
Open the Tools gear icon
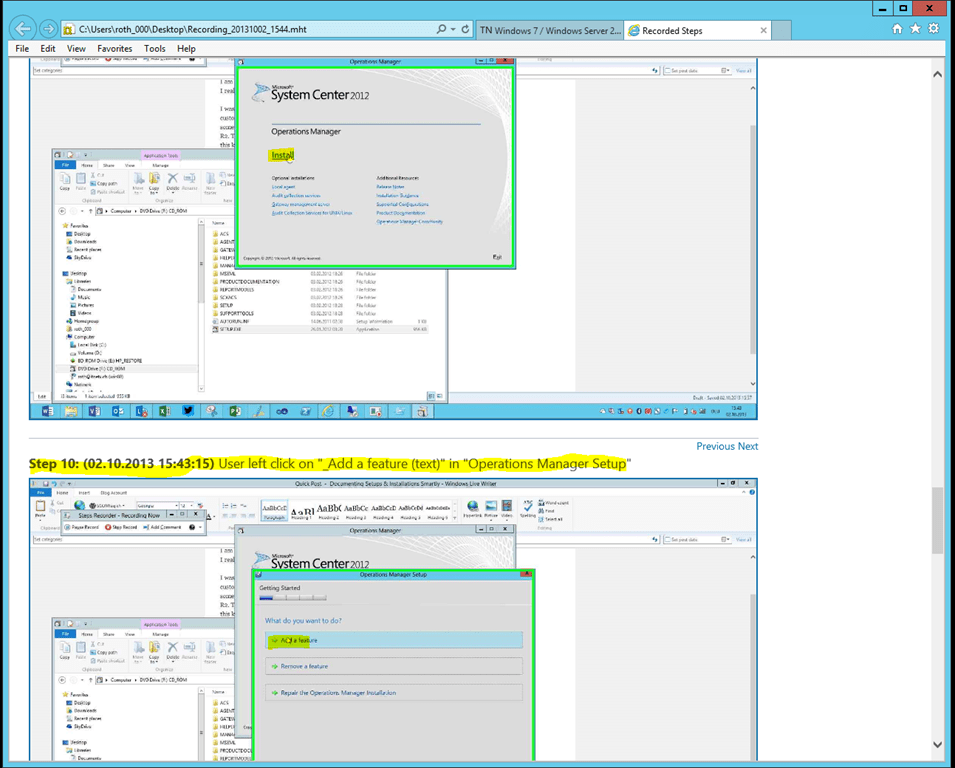tap(933, 29)
